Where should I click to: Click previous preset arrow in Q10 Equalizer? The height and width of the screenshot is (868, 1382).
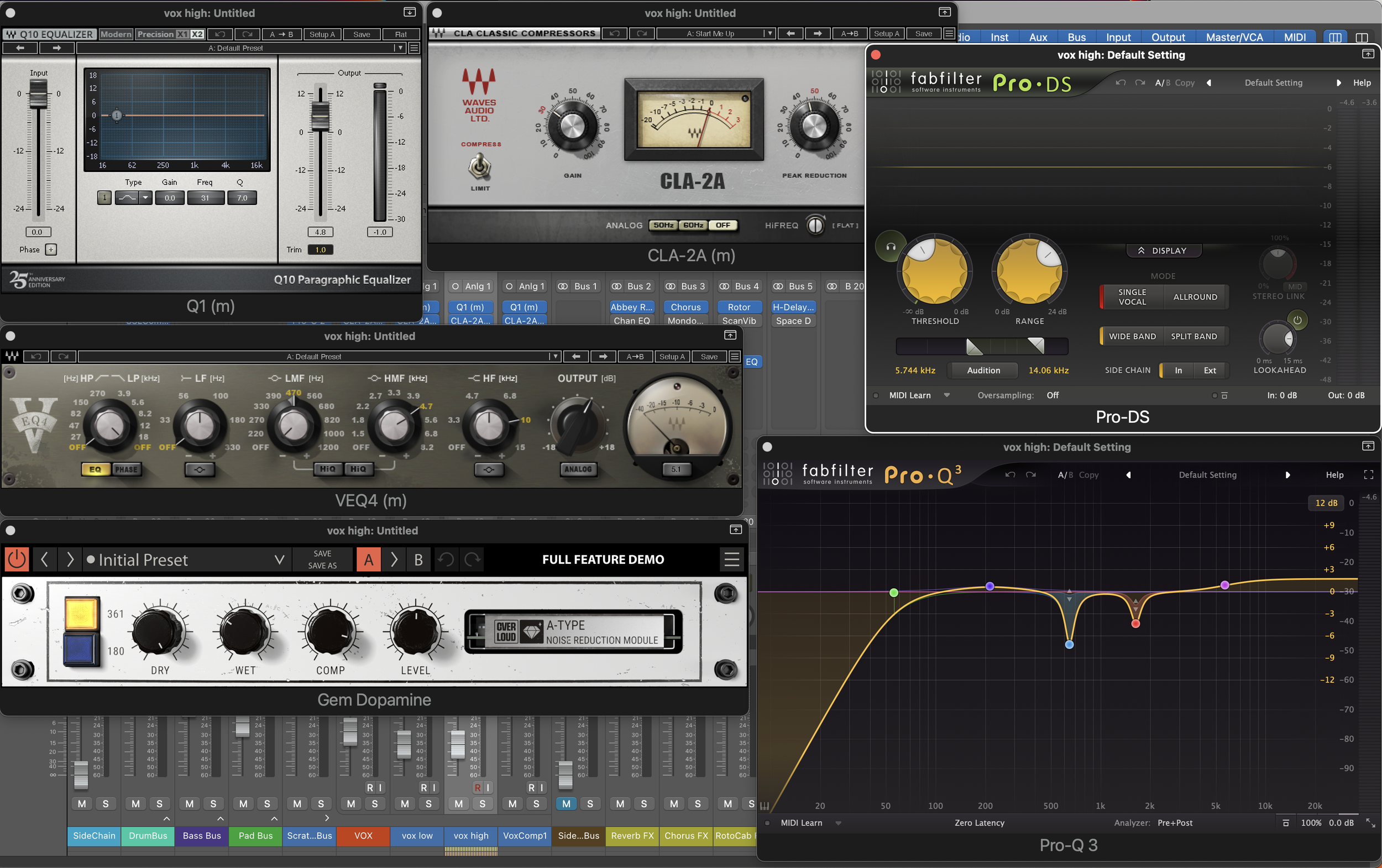pyautogui.click(x=20, y=48)
